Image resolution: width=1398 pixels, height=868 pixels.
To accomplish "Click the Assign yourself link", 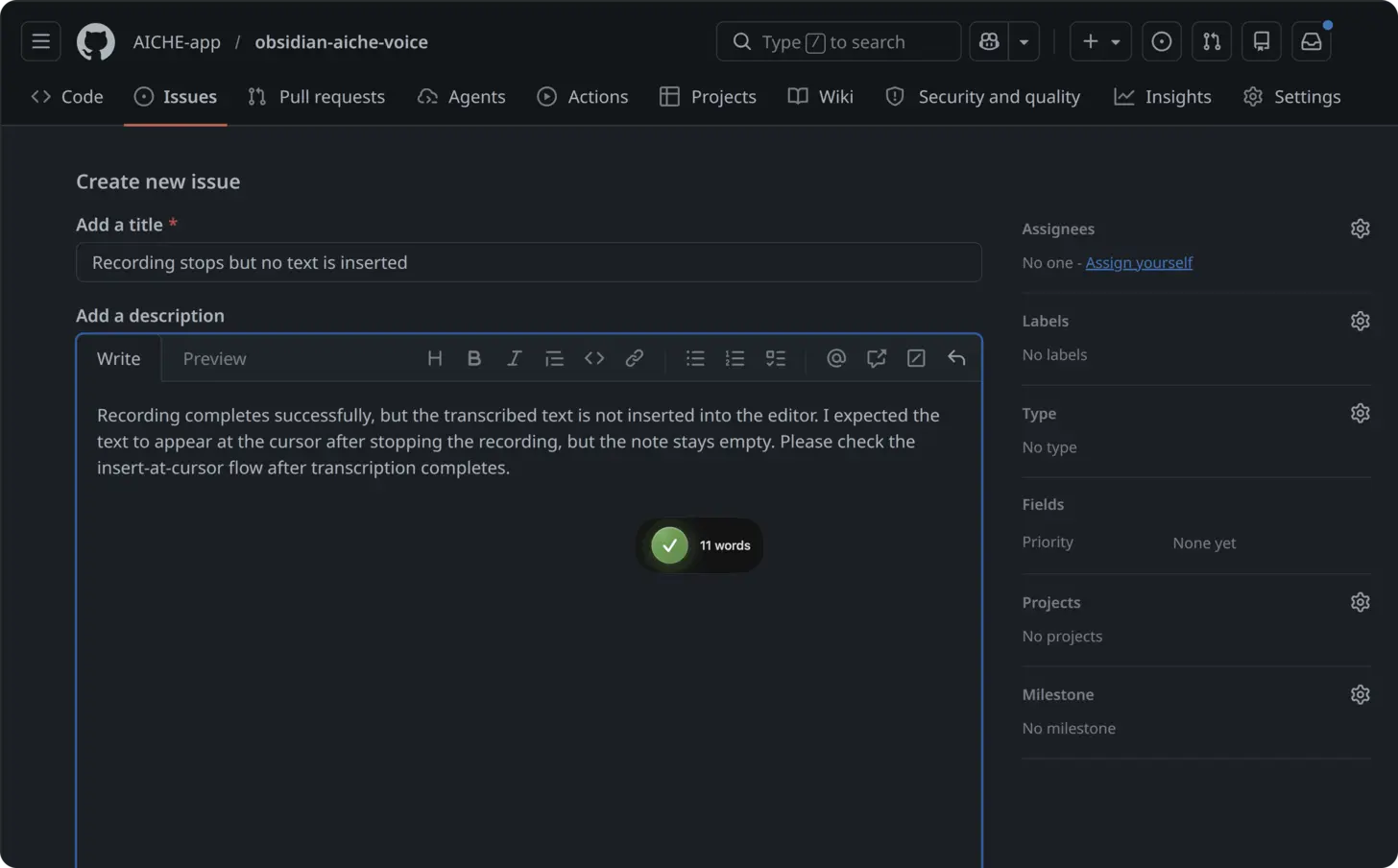I will [1139, 262].
